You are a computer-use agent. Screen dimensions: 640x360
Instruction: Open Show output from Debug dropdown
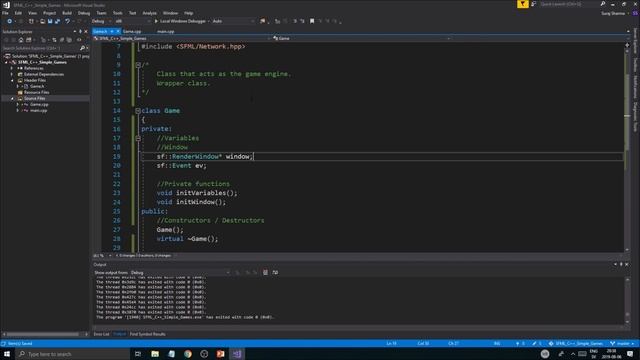(180, 273)
